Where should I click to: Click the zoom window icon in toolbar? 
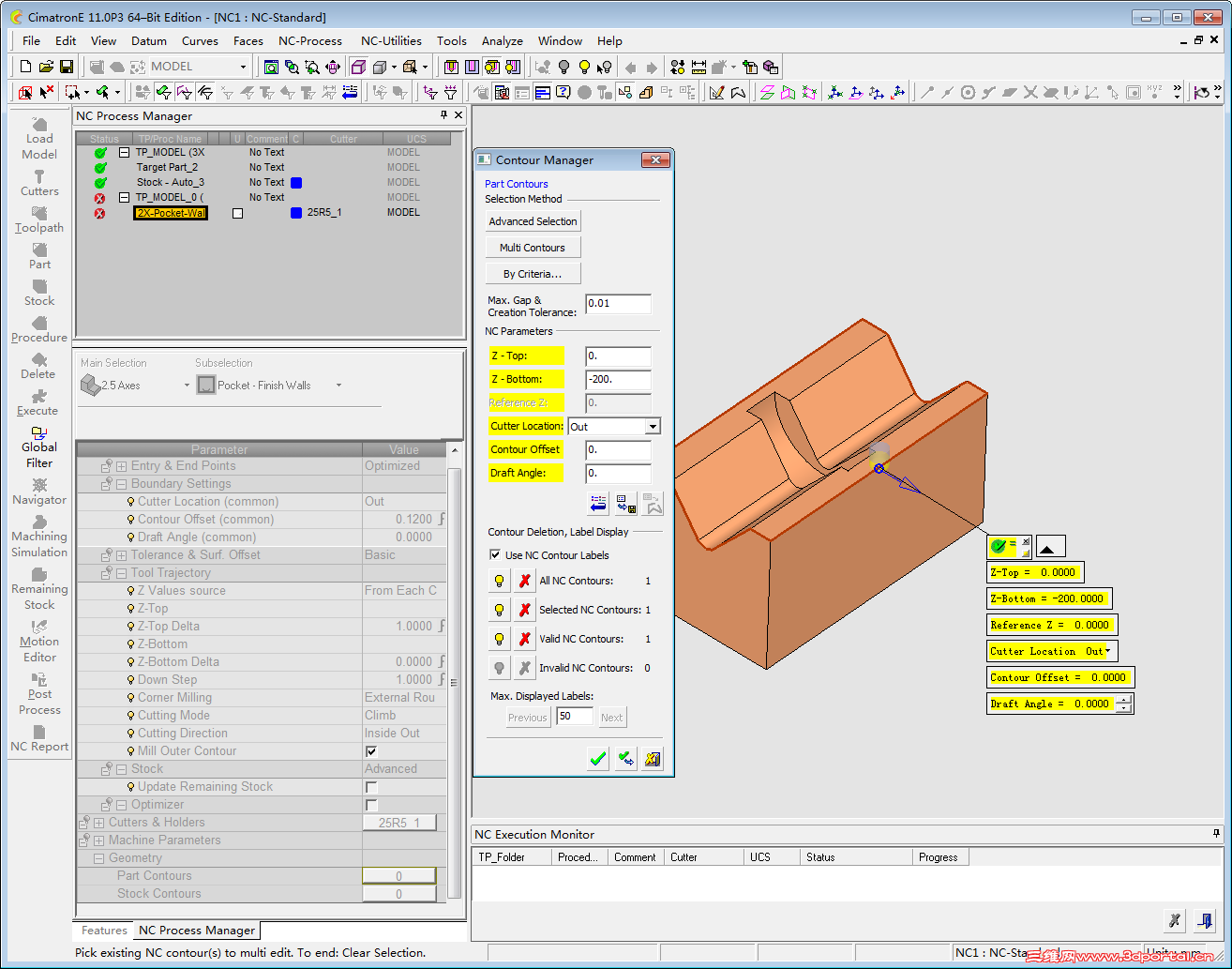tap(312, 67)
